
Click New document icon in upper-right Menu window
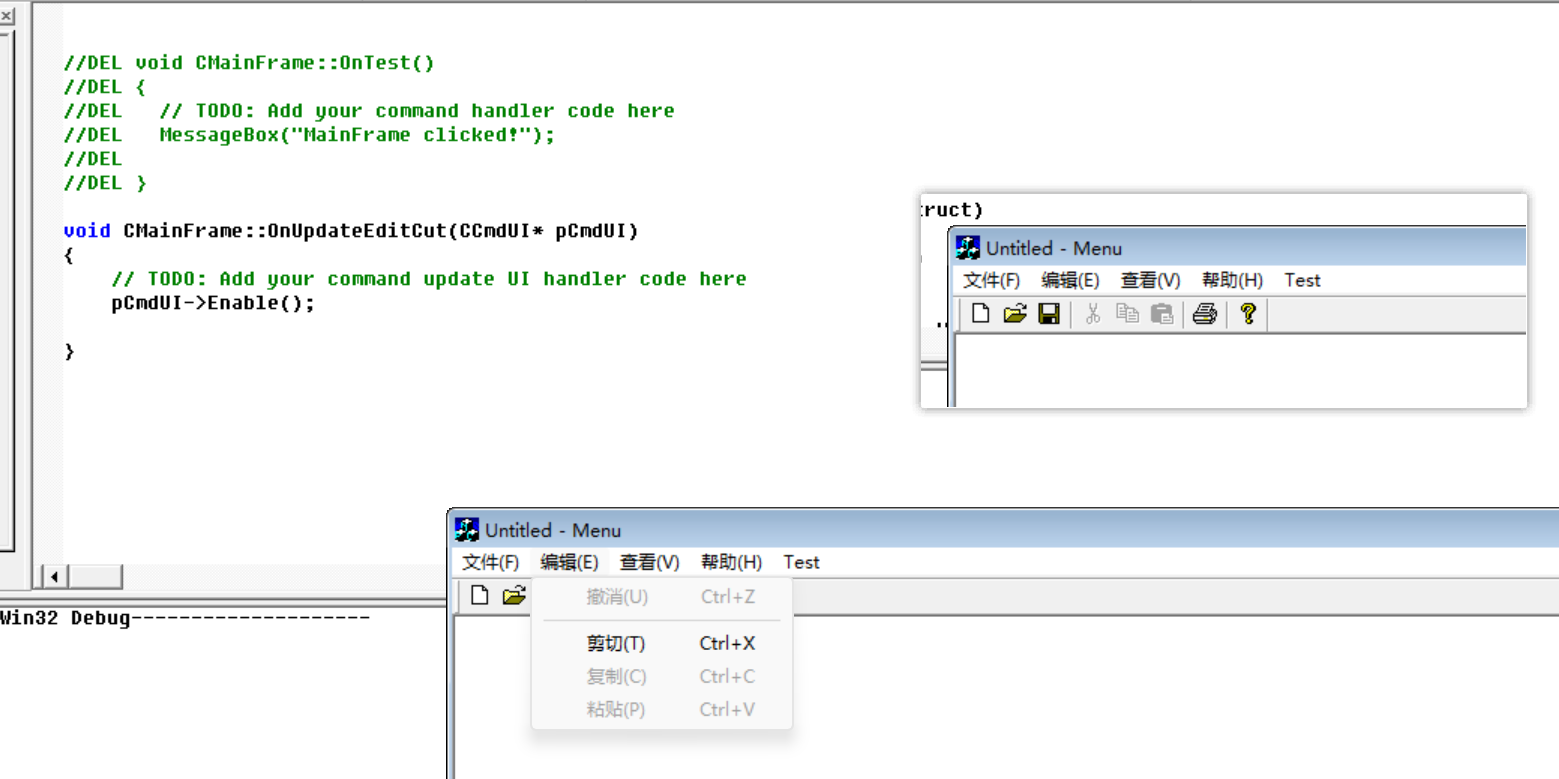pos(981,314)
